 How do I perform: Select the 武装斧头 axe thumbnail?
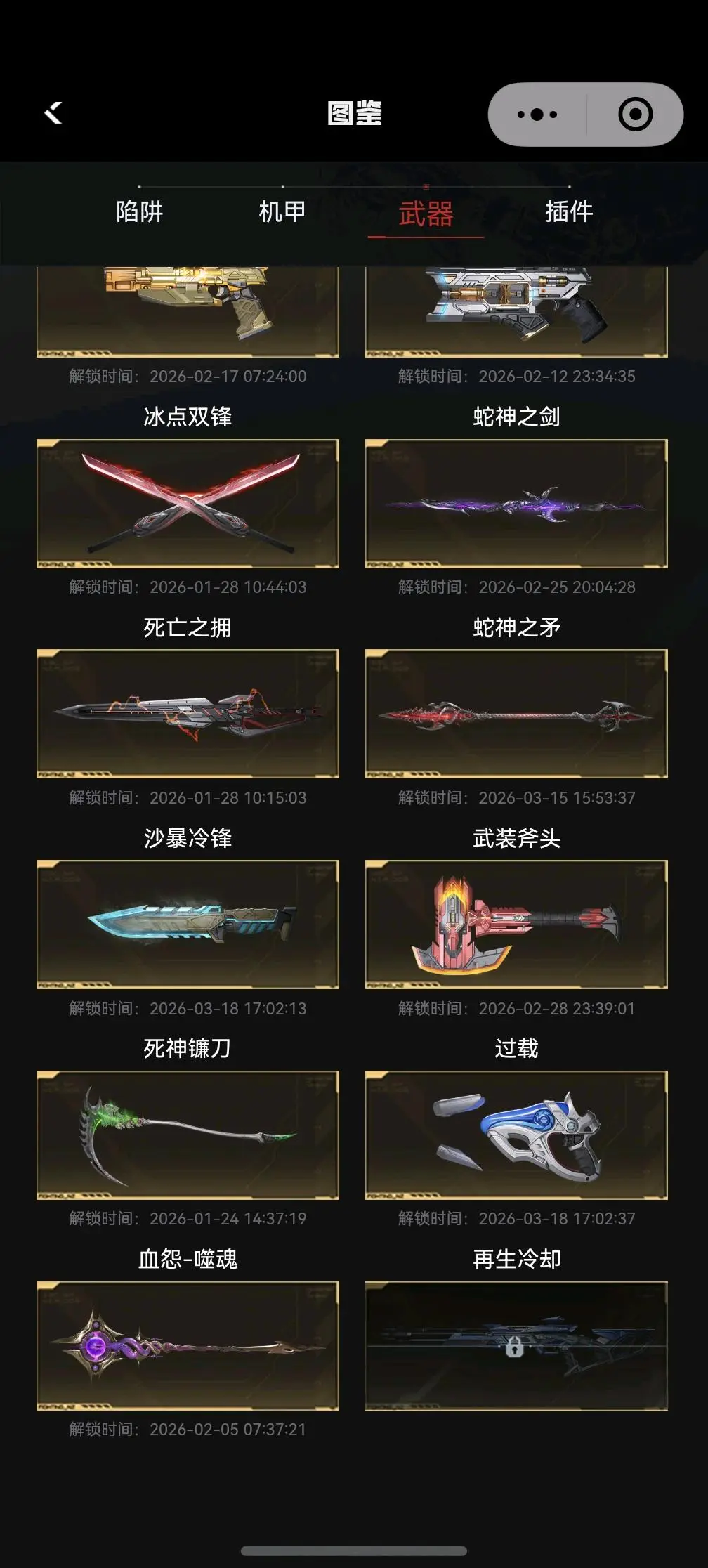(x=516, y=925)
